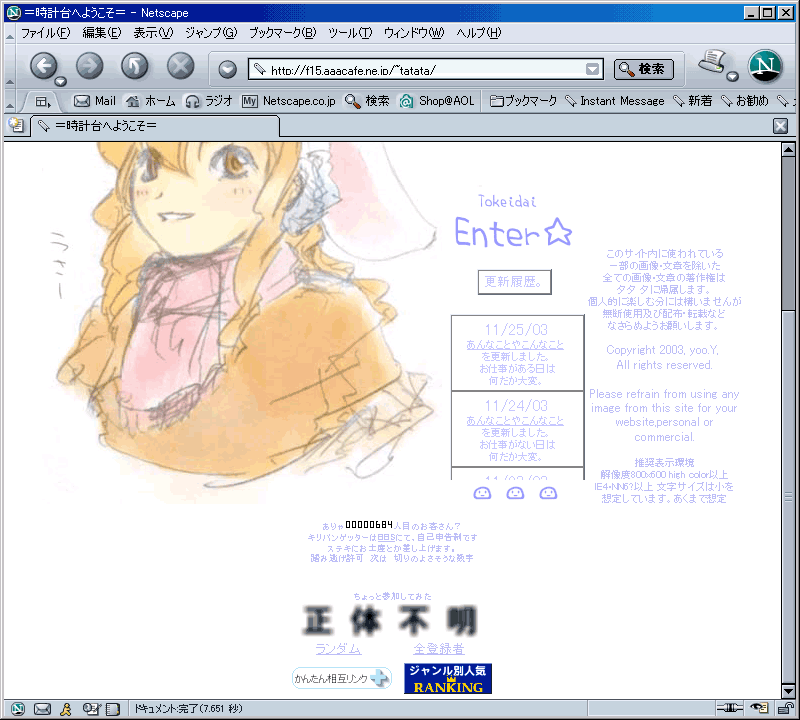Viewport: 800px width, 720px height.
Task: Go to ホーム (Home) in the personal toolbar
Action: (151, 101)
